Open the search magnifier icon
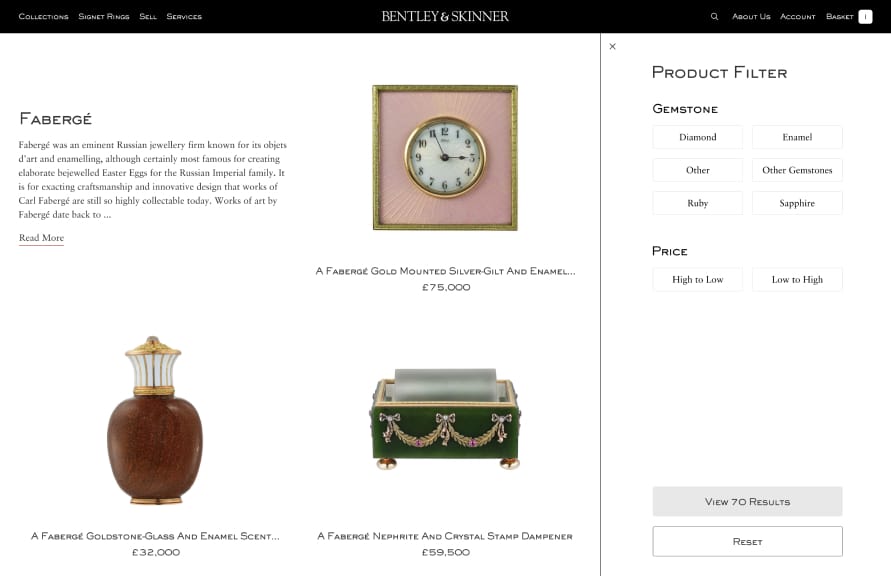The height and width of the screenshot is (576, 891). 714,16
